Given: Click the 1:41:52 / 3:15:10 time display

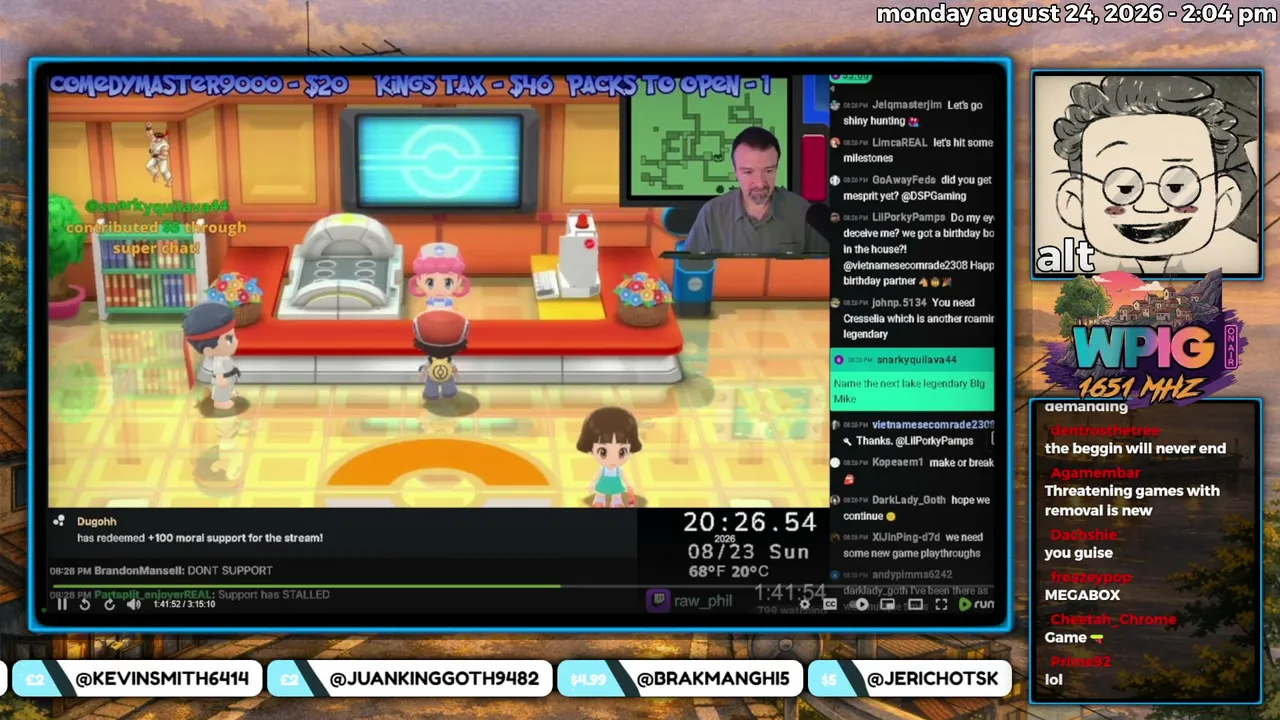Looking at the screenshot, I should pyautogui.click(x=183, y=604).
